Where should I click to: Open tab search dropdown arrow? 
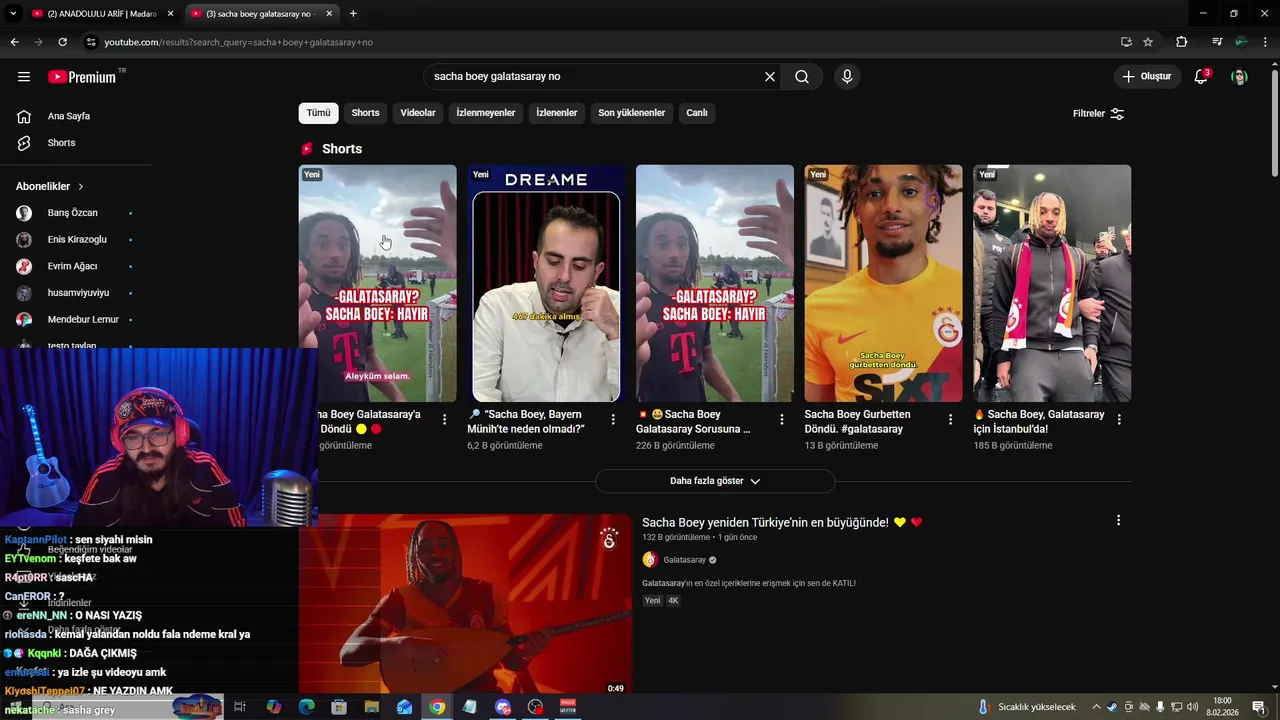tap(13, 14)
